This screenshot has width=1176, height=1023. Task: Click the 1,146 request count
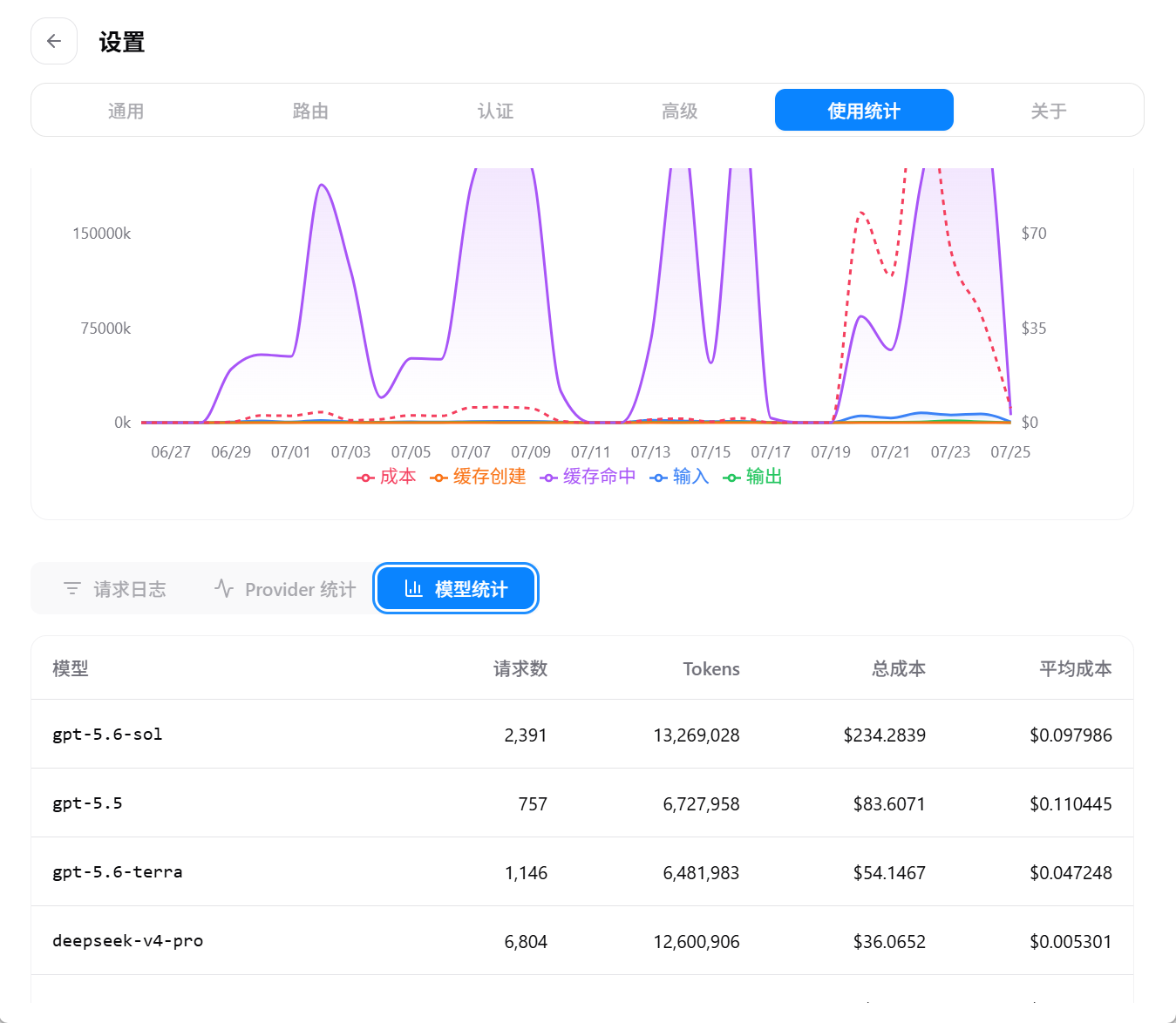(x=527, y=872)
